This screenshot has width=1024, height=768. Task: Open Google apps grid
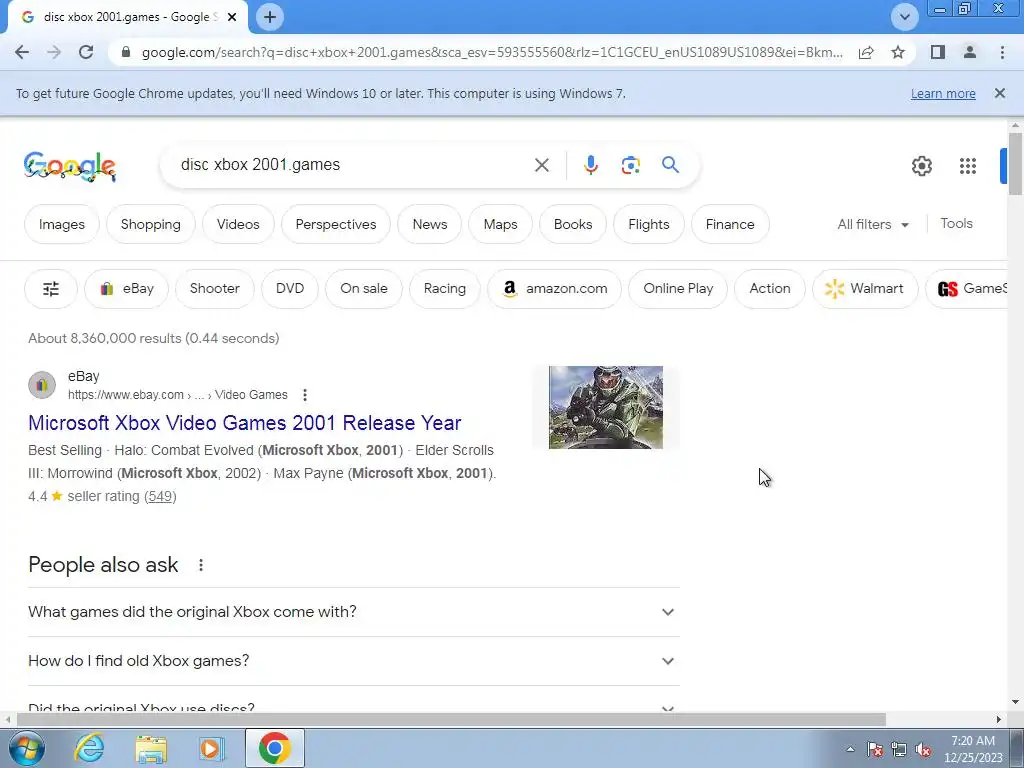tap(968, 166)
